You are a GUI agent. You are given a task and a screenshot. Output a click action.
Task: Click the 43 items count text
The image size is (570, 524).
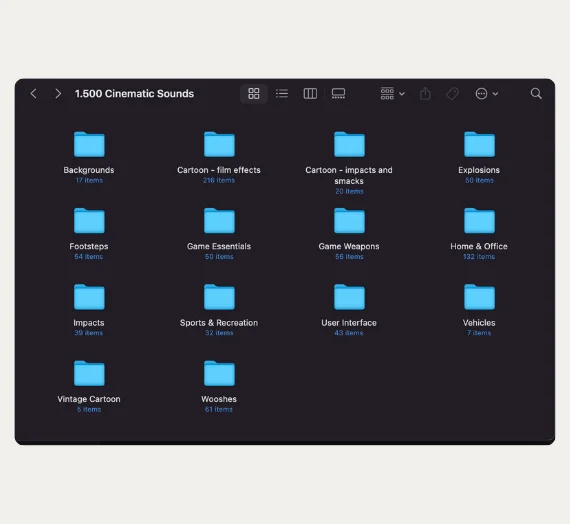click(349, 333)
